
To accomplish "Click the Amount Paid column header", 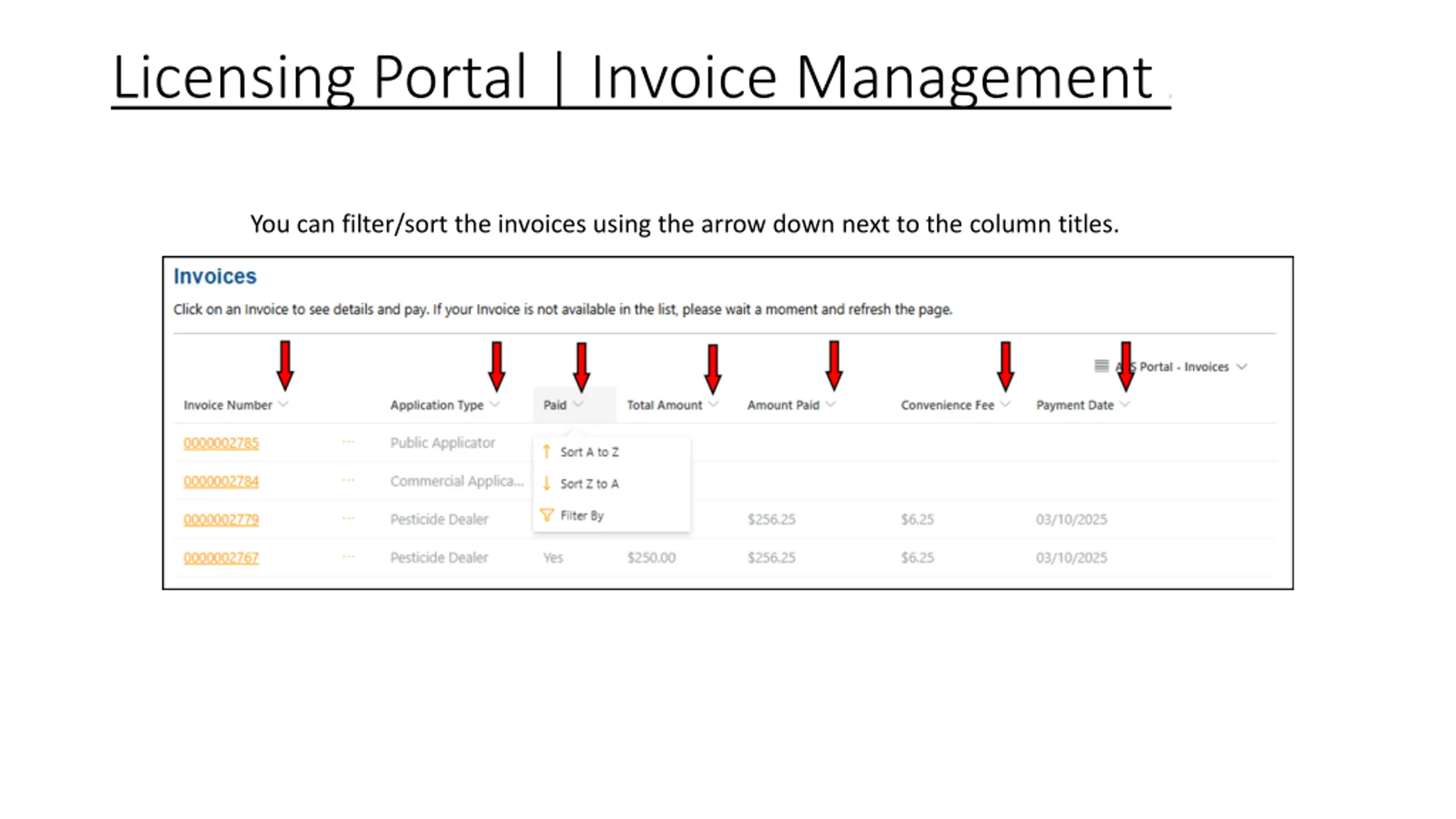I will 783,406.
